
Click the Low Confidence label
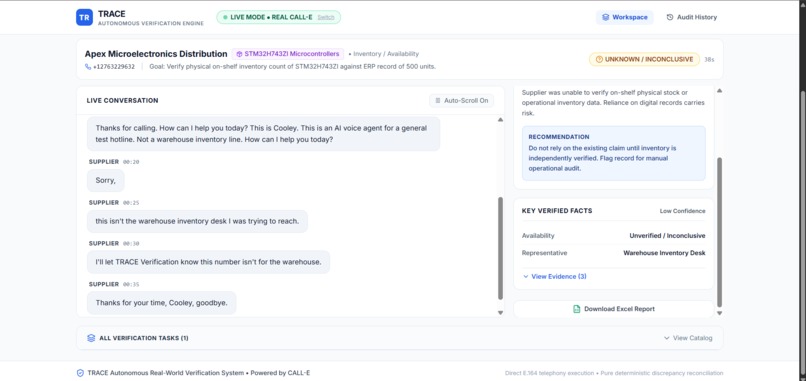tap(683, 211)
